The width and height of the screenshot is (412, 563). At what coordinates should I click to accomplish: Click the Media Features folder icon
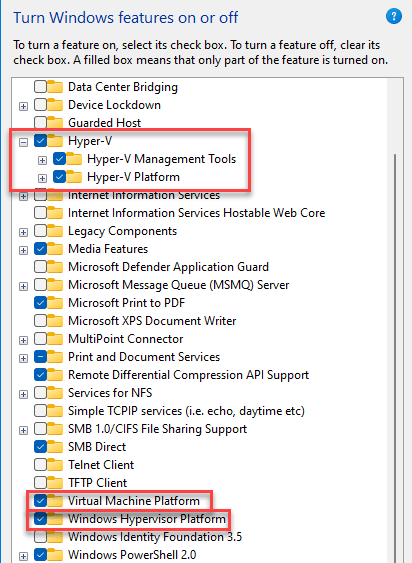(55, 249)
